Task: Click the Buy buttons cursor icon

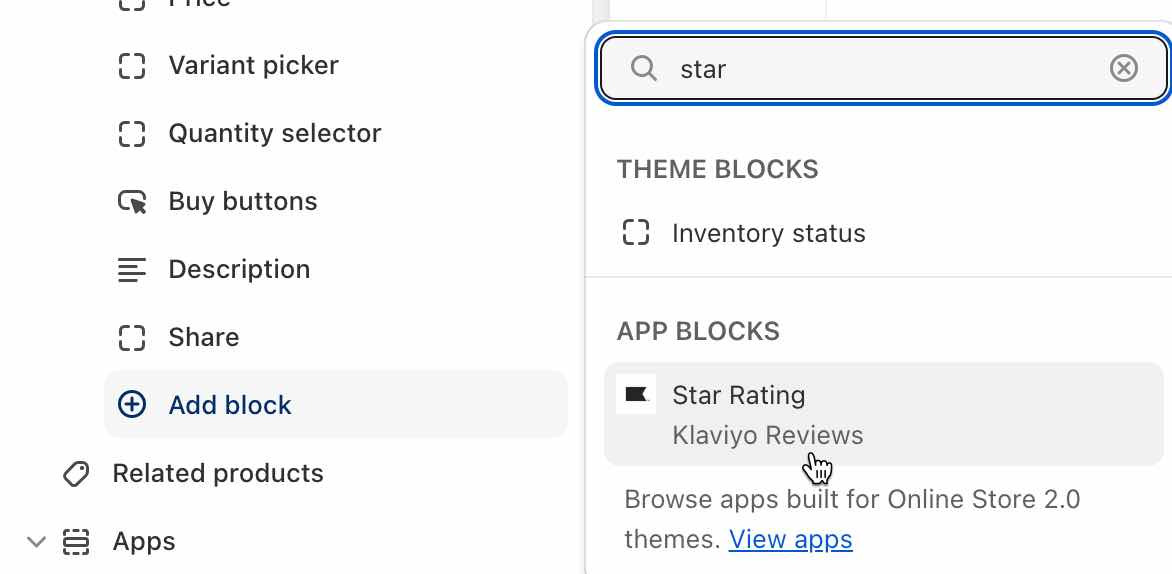Action: tap(132, 202)
